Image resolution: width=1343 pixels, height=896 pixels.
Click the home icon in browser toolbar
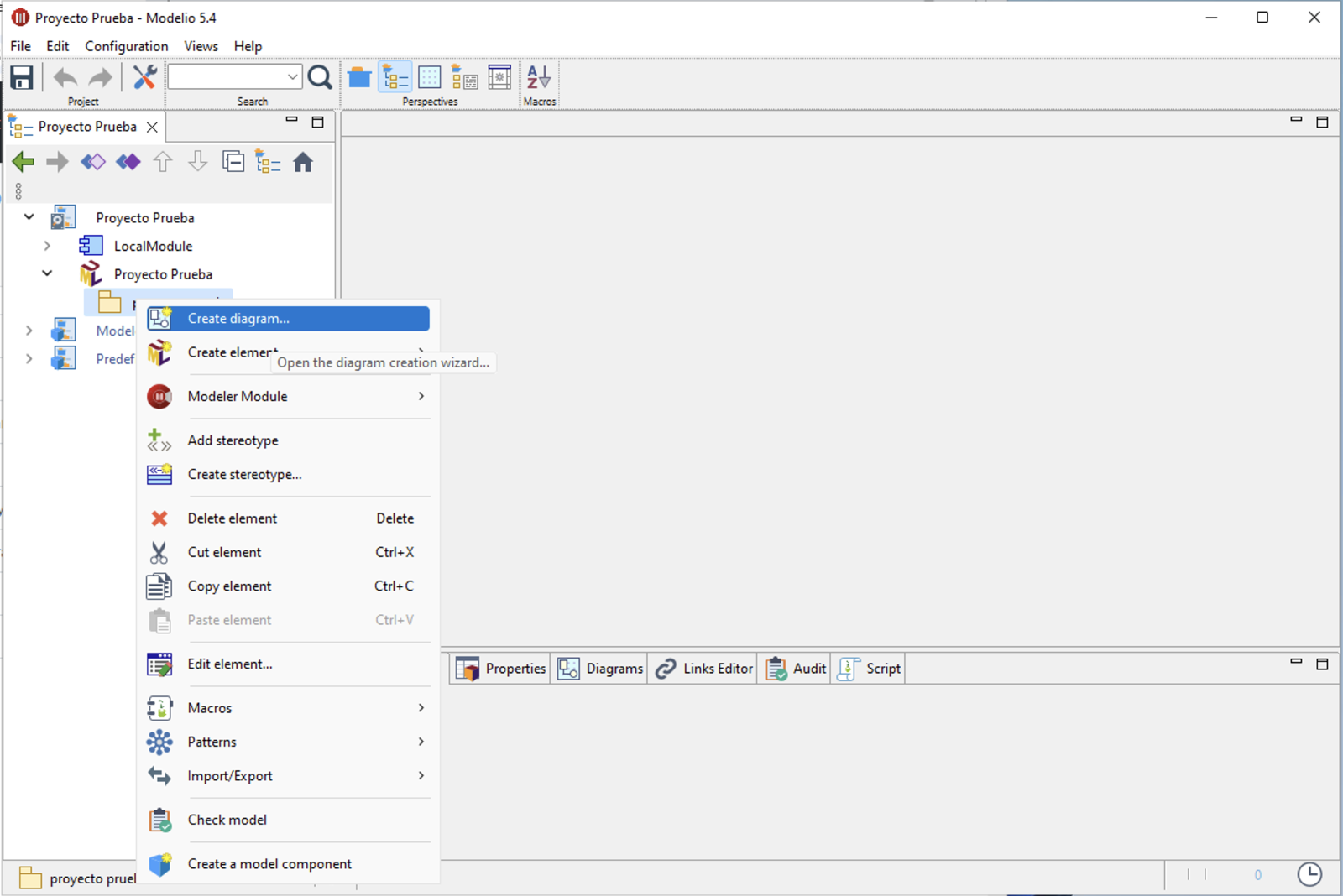(x=303, y=161)
